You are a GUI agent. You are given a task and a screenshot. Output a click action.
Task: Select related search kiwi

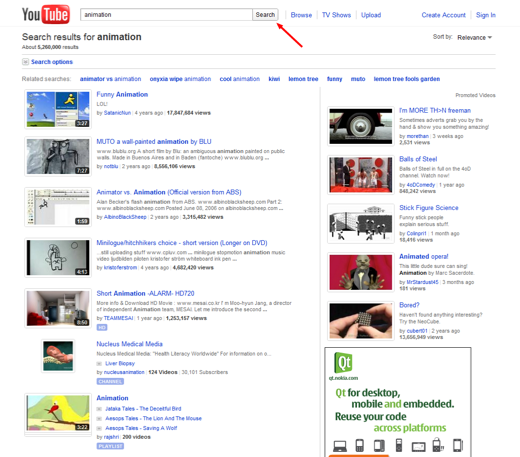point(274,79)
